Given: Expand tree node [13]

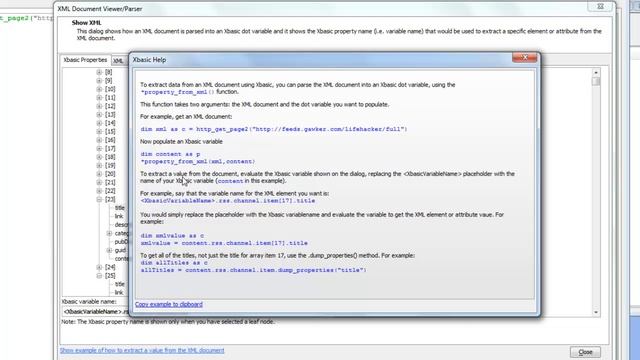Looking at the screenshot, I should coord(99,115).
